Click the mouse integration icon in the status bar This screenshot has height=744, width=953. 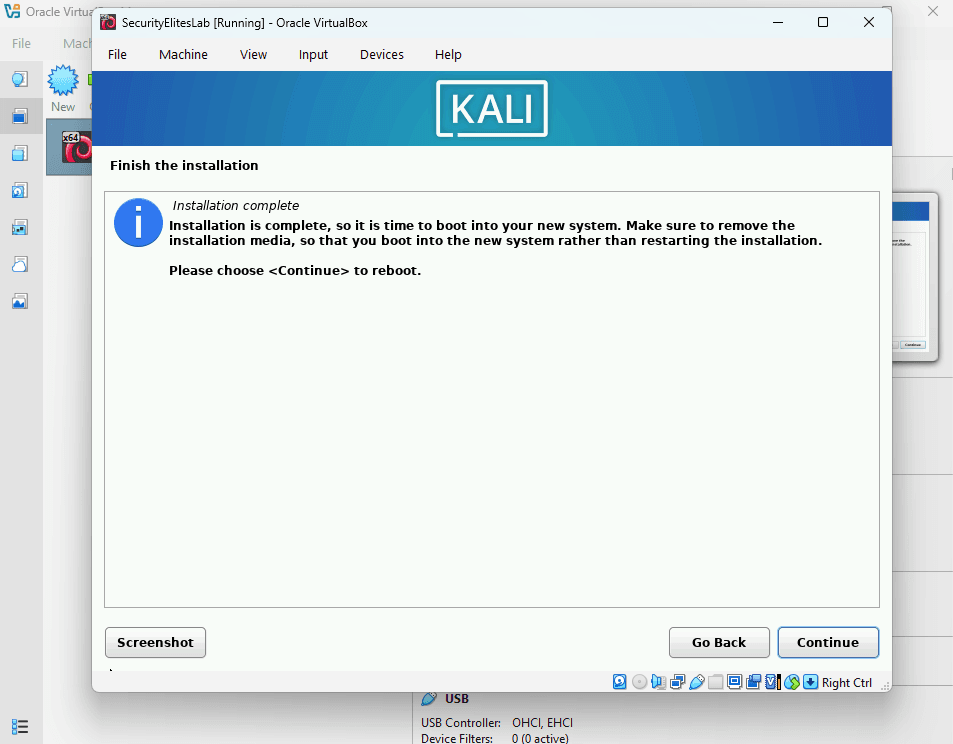789,681
